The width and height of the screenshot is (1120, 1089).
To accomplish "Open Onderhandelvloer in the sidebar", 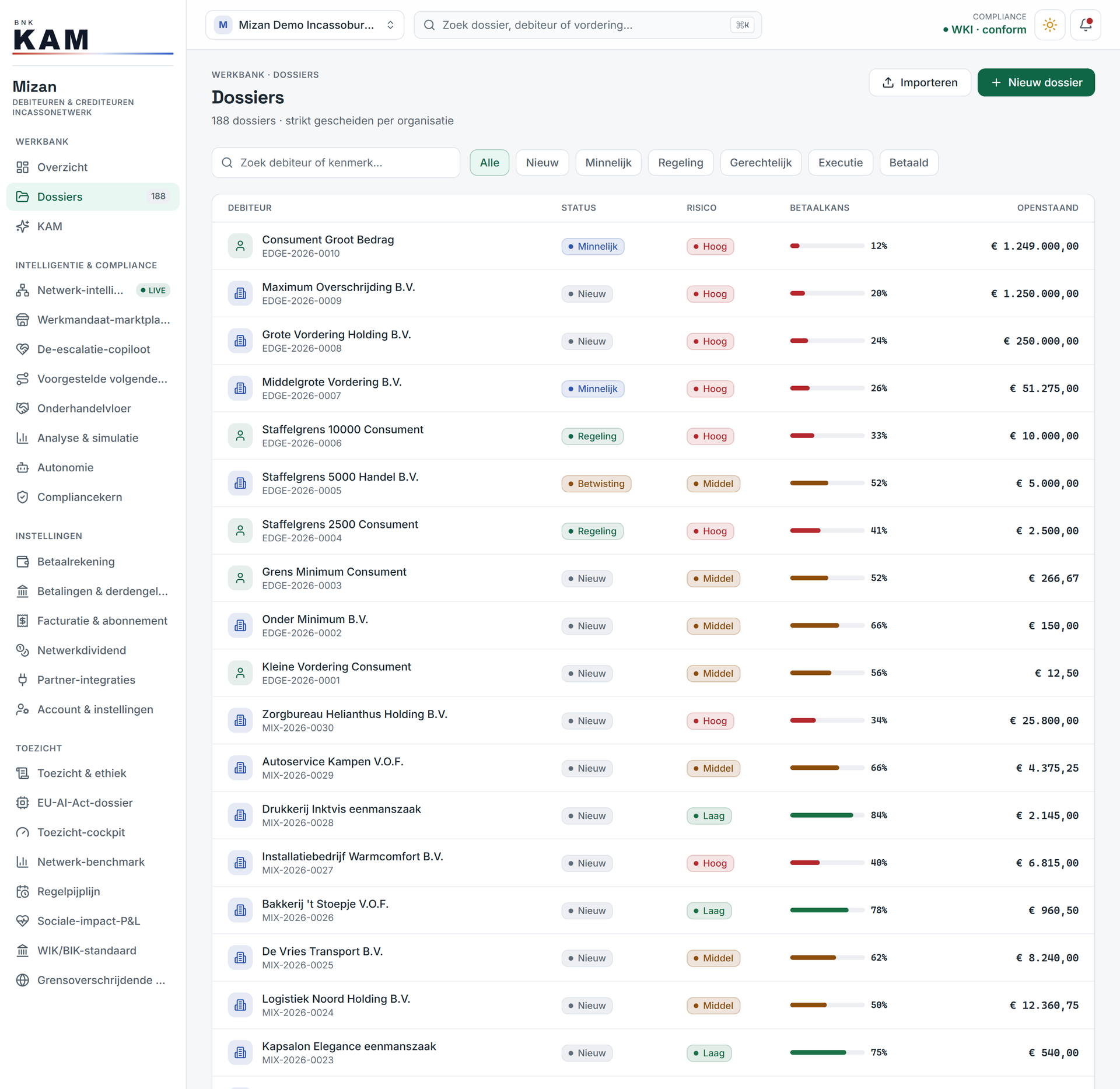I will [x=93, y=408].
